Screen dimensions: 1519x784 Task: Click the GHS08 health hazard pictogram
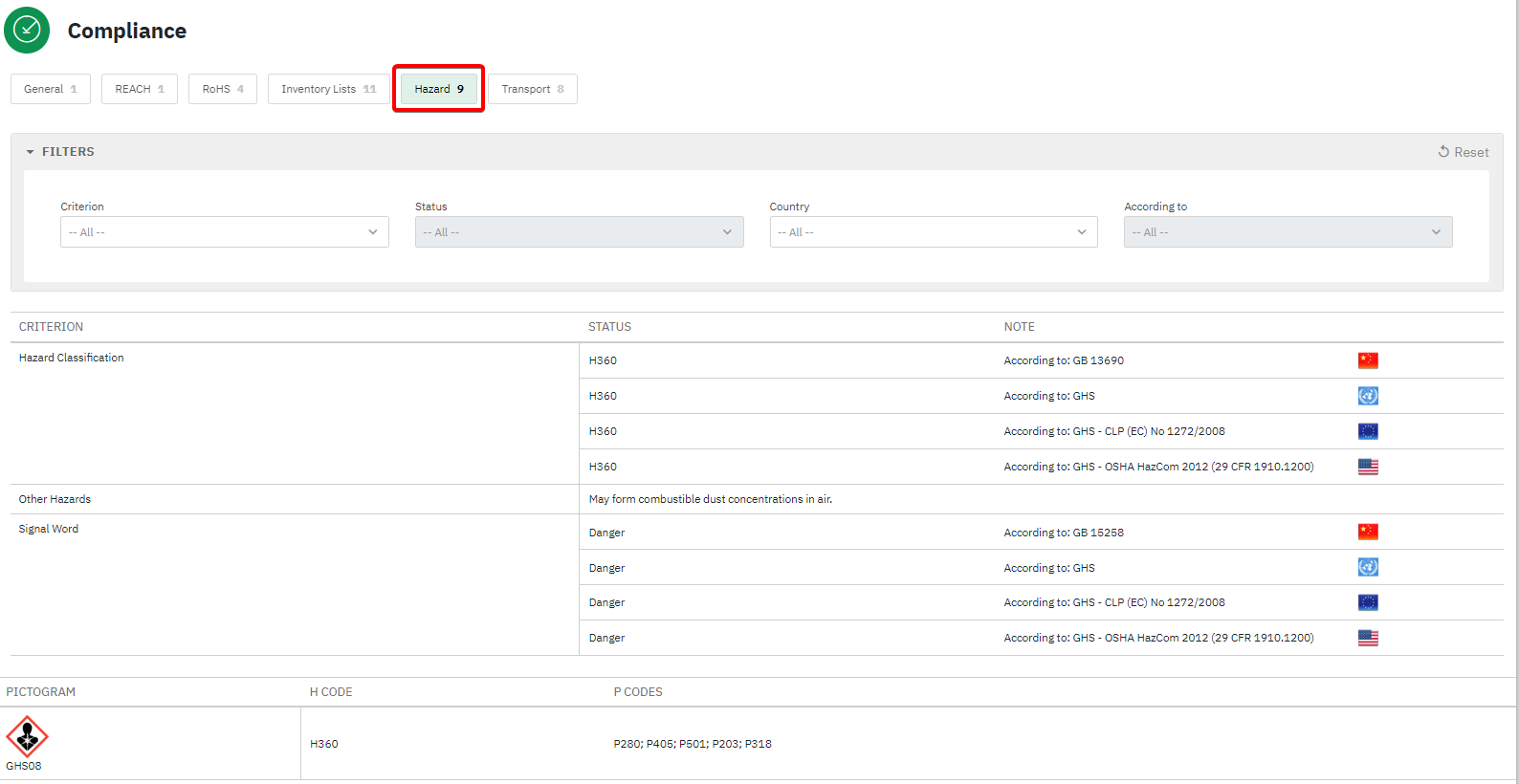(x=27, y=736)
